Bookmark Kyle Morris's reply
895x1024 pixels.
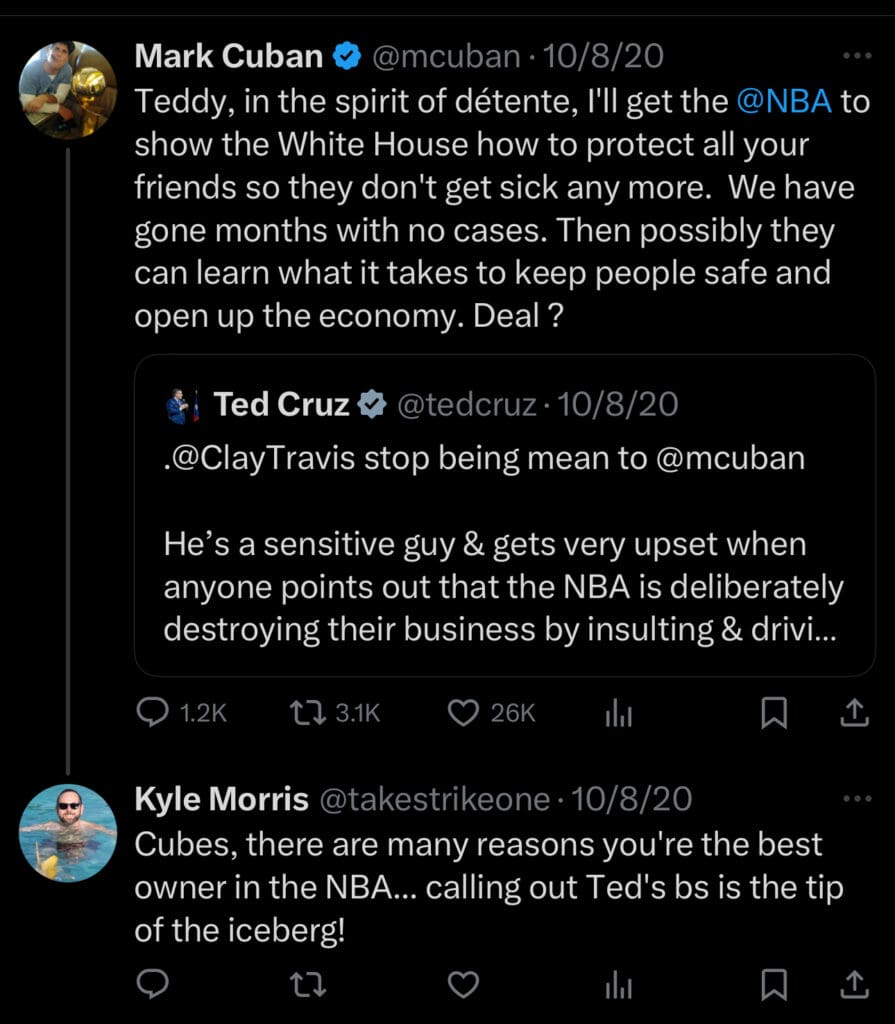[774, 985]
